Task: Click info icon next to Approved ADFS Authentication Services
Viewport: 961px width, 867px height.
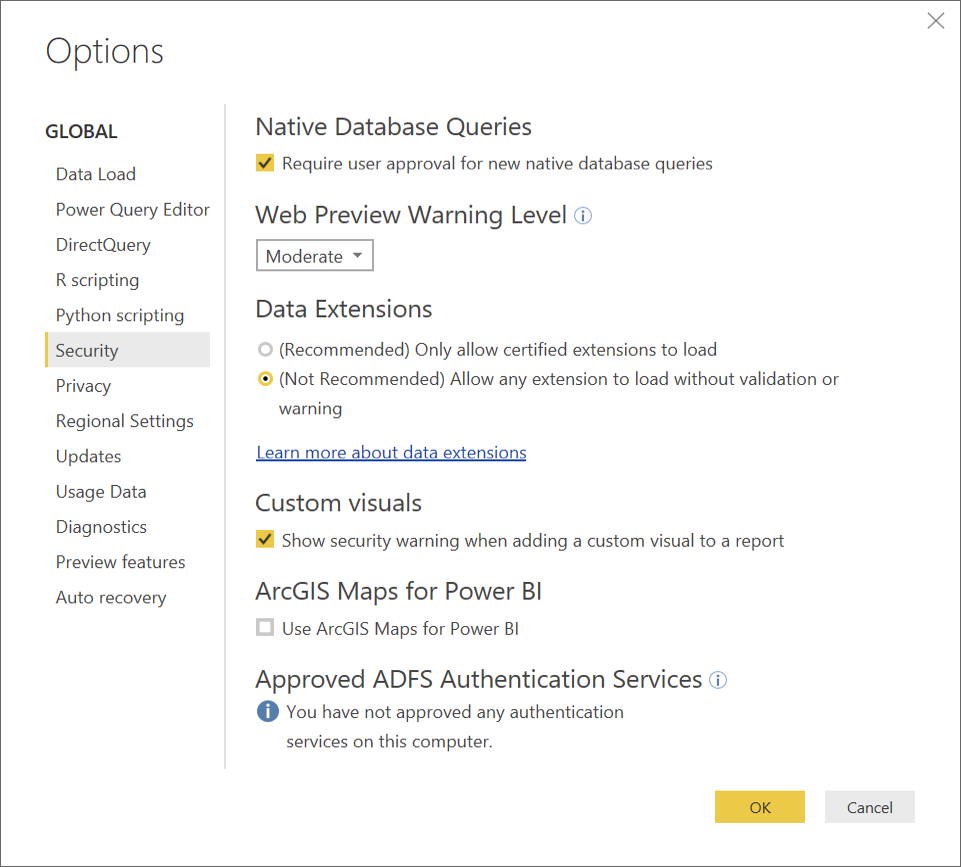Action: [x=718, y=680]
